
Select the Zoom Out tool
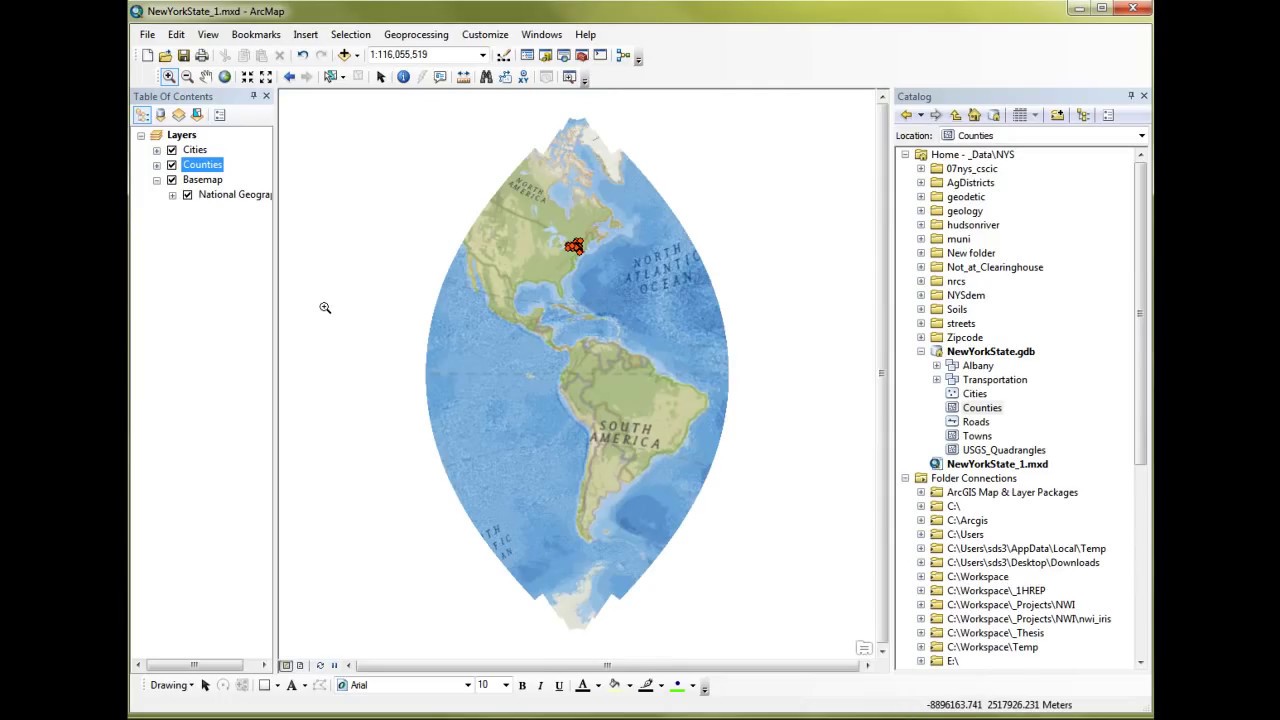(187, 77)
